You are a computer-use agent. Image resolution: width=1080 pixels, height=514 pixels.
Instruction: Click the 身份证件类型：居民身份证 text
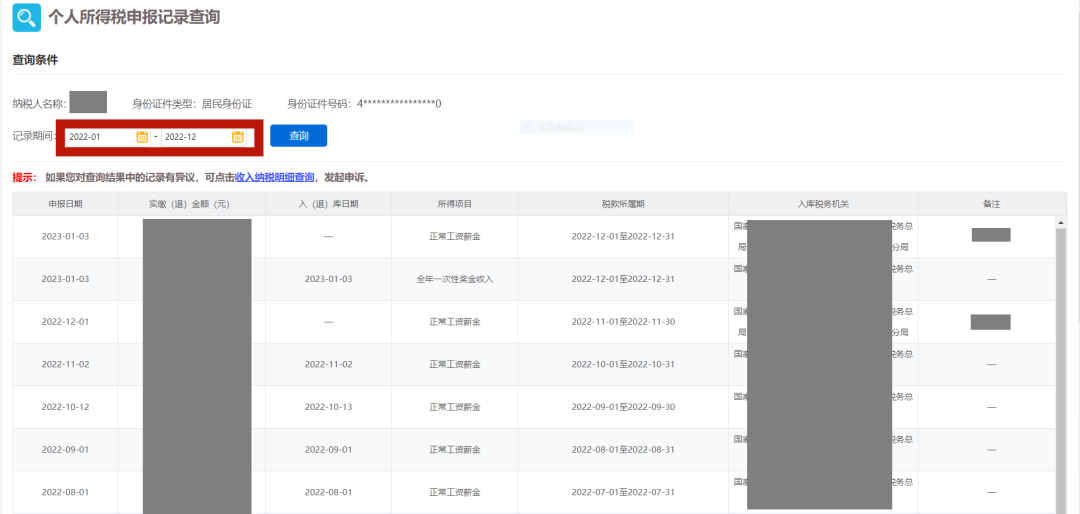192,104
